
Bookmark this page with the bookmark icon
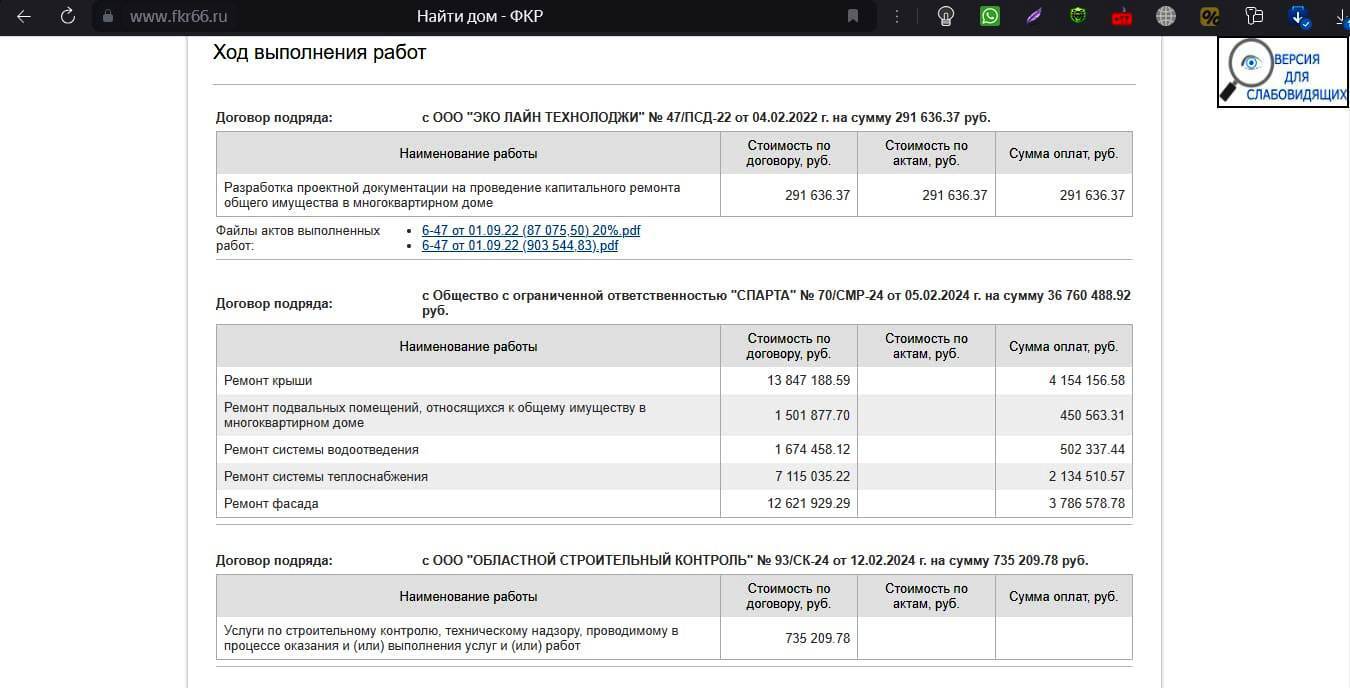click(x=853, y=16)
